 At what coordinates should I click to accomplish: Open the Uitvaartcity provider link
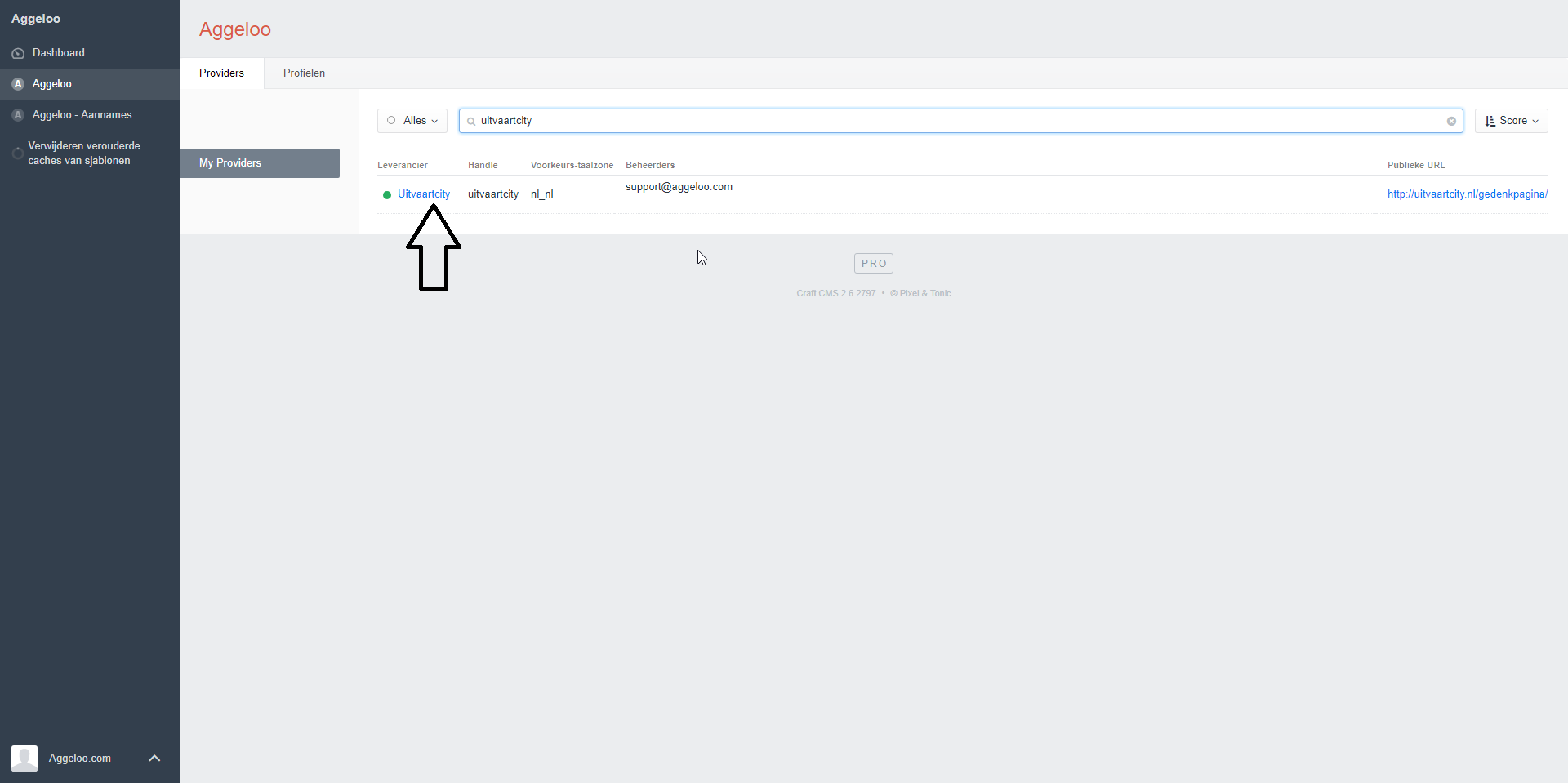424,194
